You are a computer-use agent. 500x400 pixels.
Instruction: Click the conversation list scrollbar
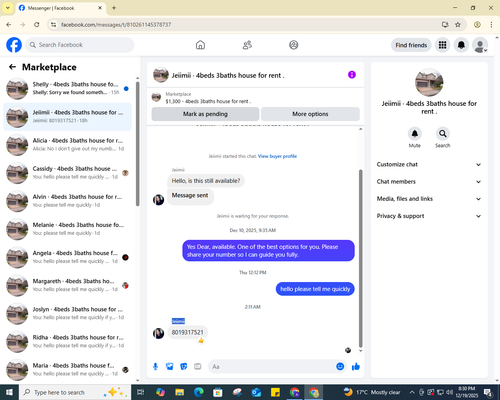tap(137, 143)
